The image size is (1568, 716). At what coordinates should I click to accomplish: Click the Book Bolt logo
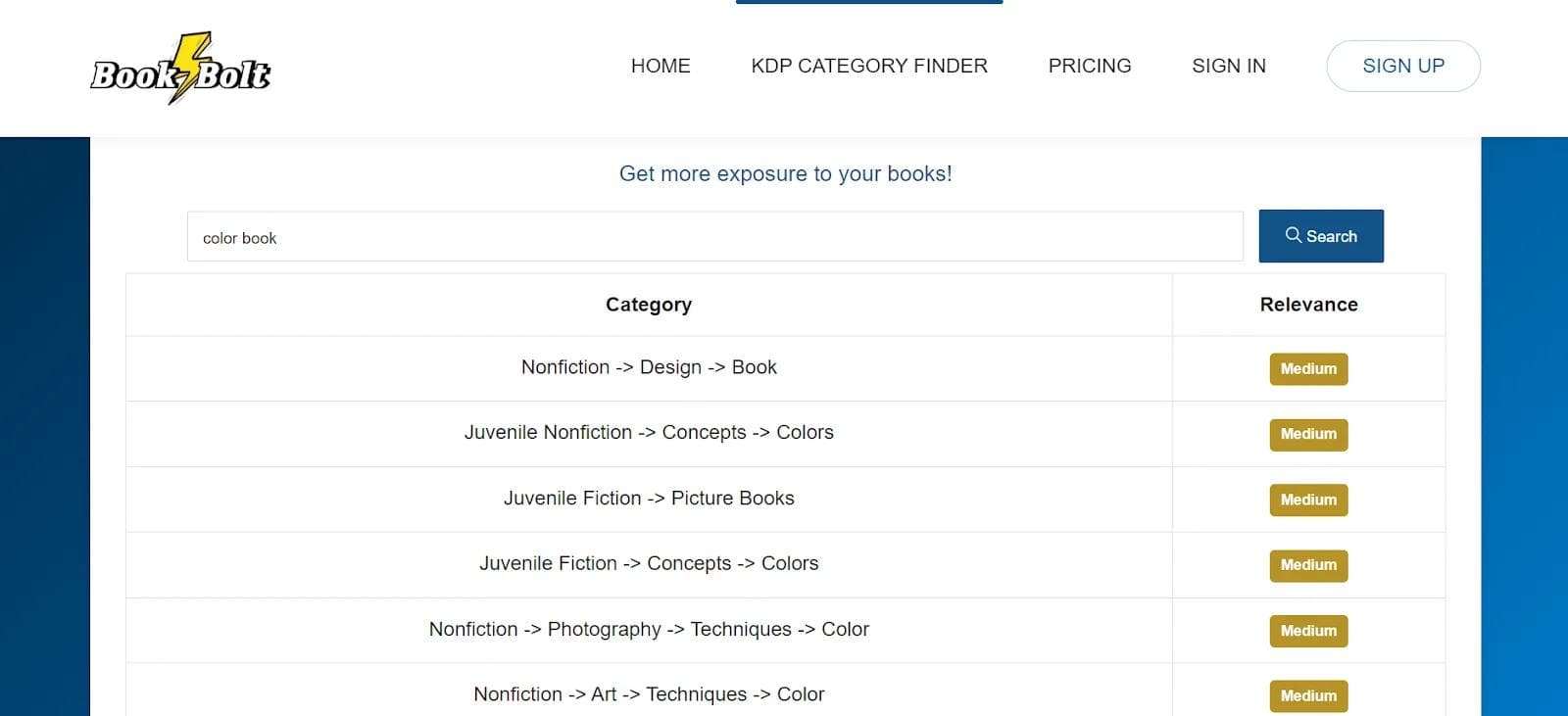click(x=180, y=69)
